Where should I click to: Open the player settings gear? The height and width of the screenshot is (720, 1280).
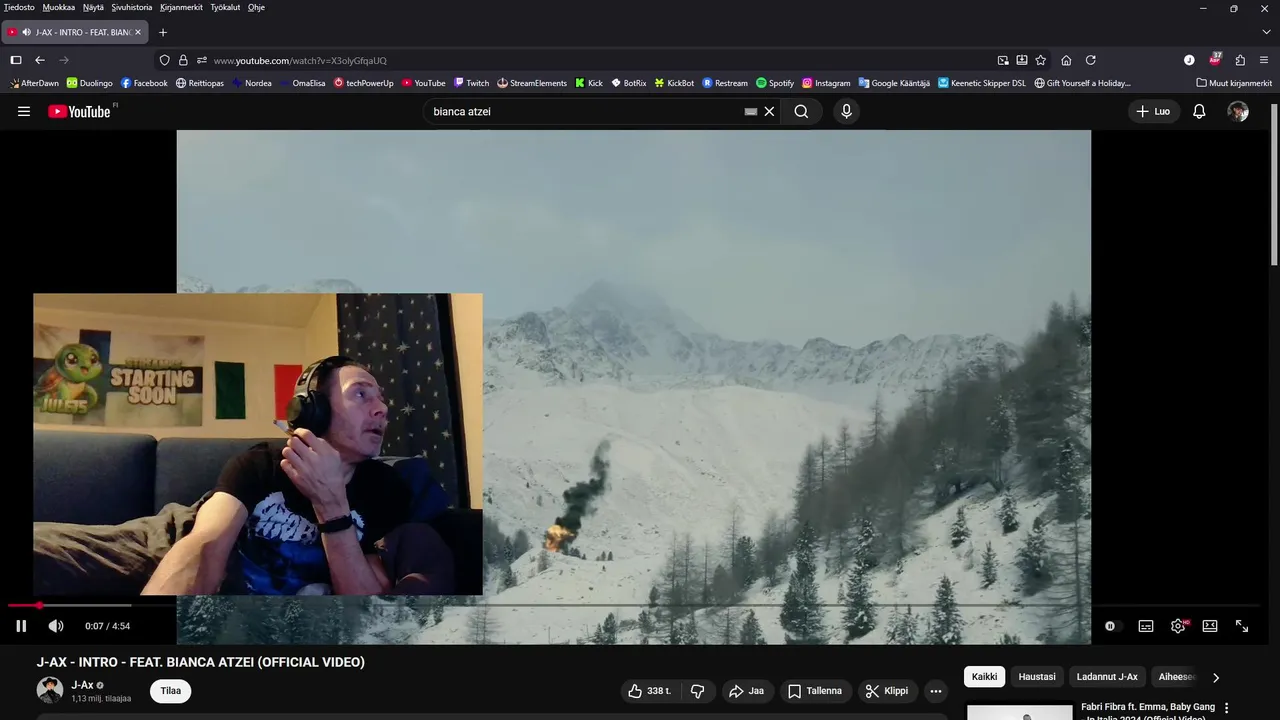[x=1178, y=626]
